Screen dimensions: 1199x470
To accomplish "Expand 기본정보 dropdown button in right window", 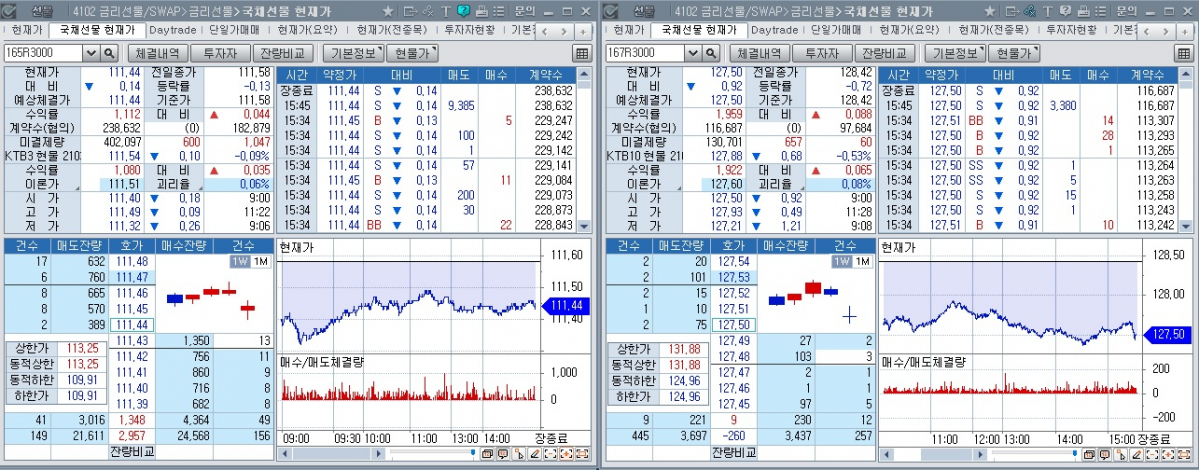I will click(955, 53).
